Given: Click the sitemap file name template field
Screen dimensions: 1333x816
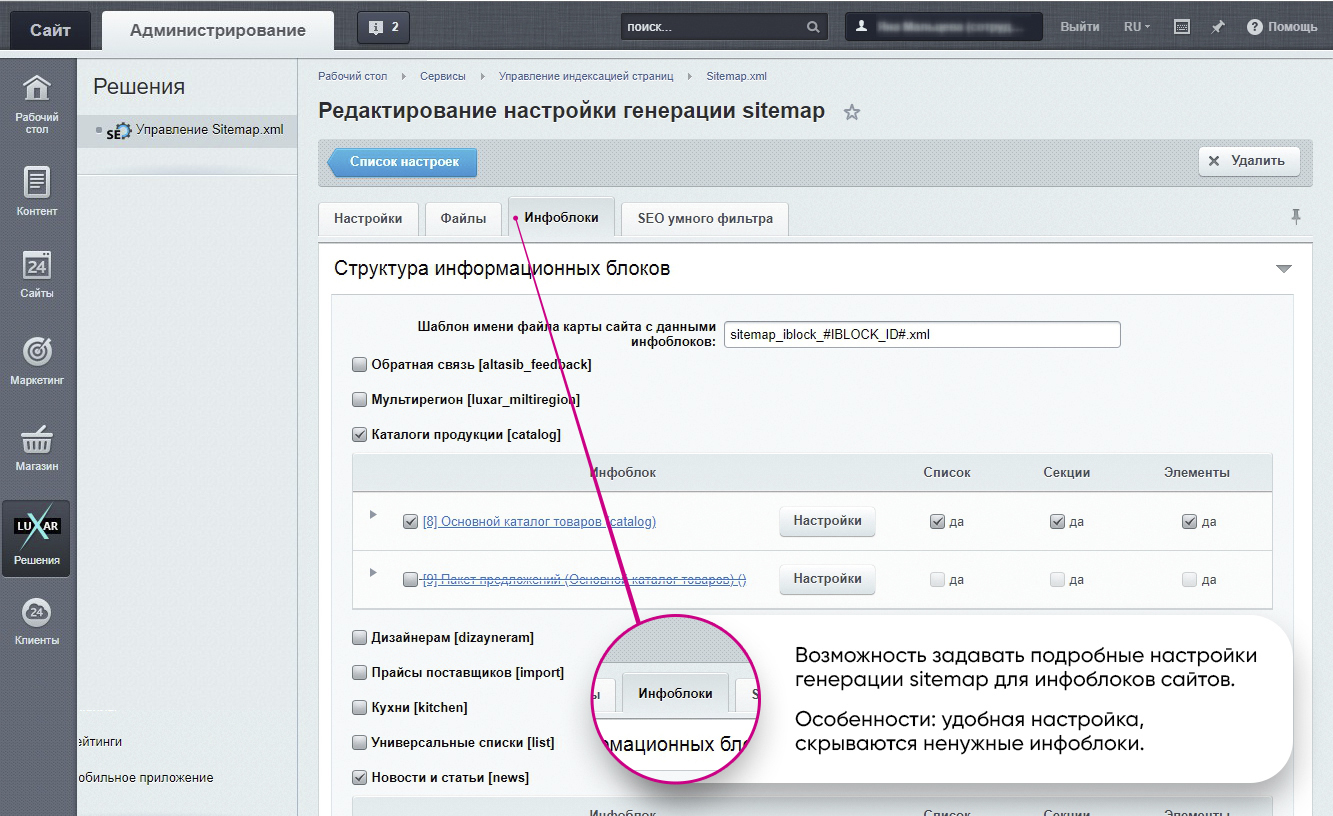Looking at the screenshot, I should [x=921, y=335].
